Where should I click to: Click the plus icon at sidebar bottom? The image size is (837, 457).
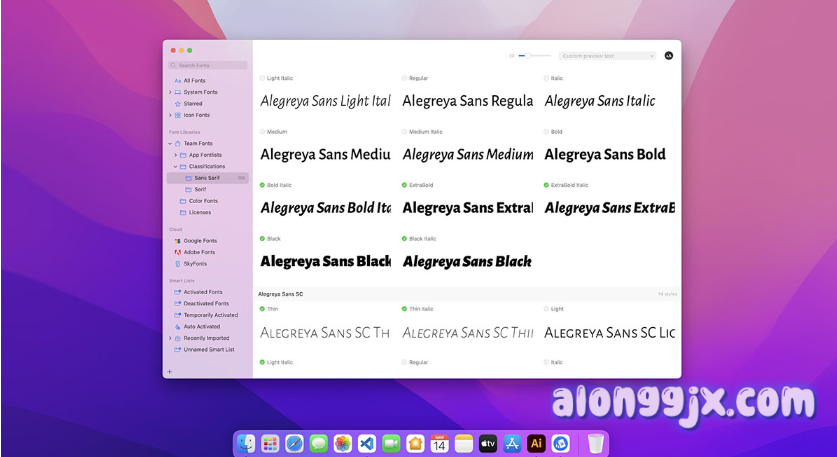(x=170, y=371)
